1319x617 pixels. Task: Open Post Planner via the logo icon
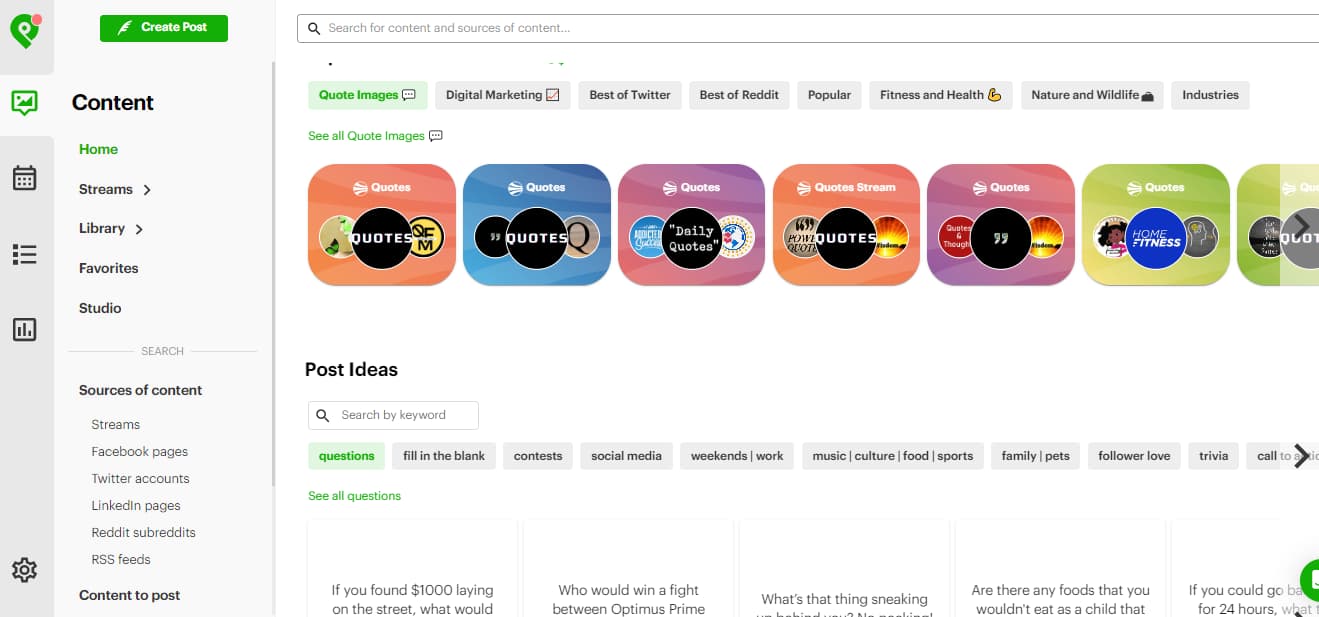pyautogui.click(x=24, y=27)
